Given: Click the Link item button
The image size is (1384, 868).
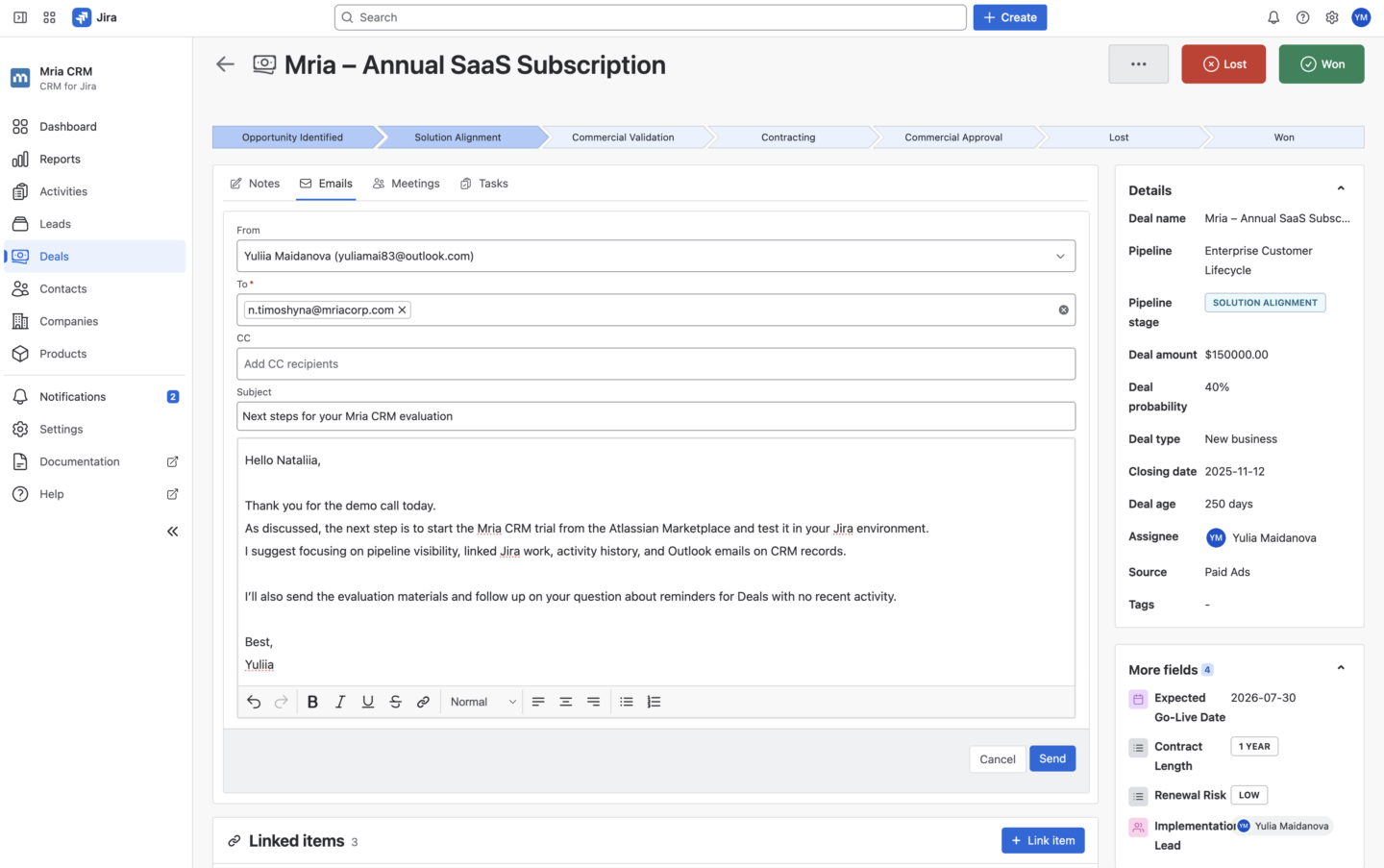Looking at the screenshot, I should pyautogui.click(x=1043, y=840).
